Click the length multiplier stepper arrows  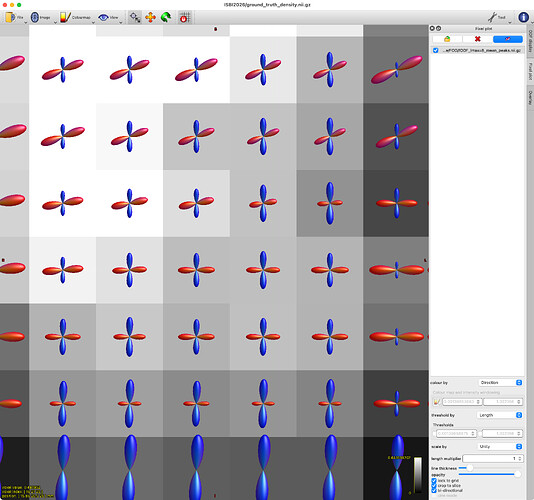point(520,458)
